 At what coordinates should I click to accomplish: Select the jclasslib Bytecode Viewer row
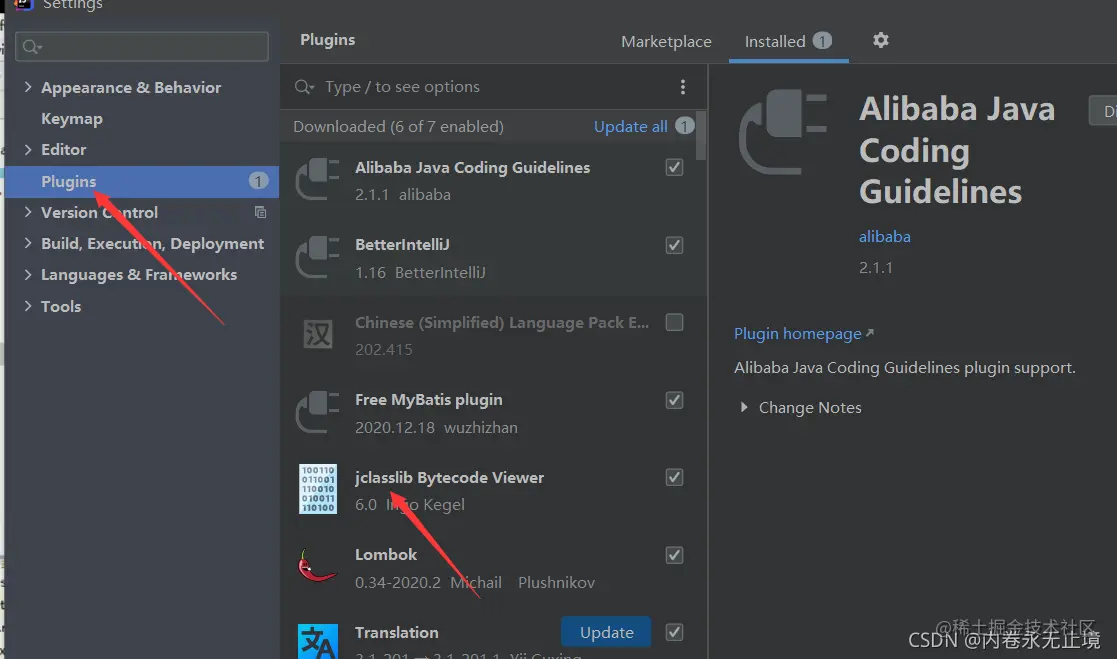coord(494,490)
